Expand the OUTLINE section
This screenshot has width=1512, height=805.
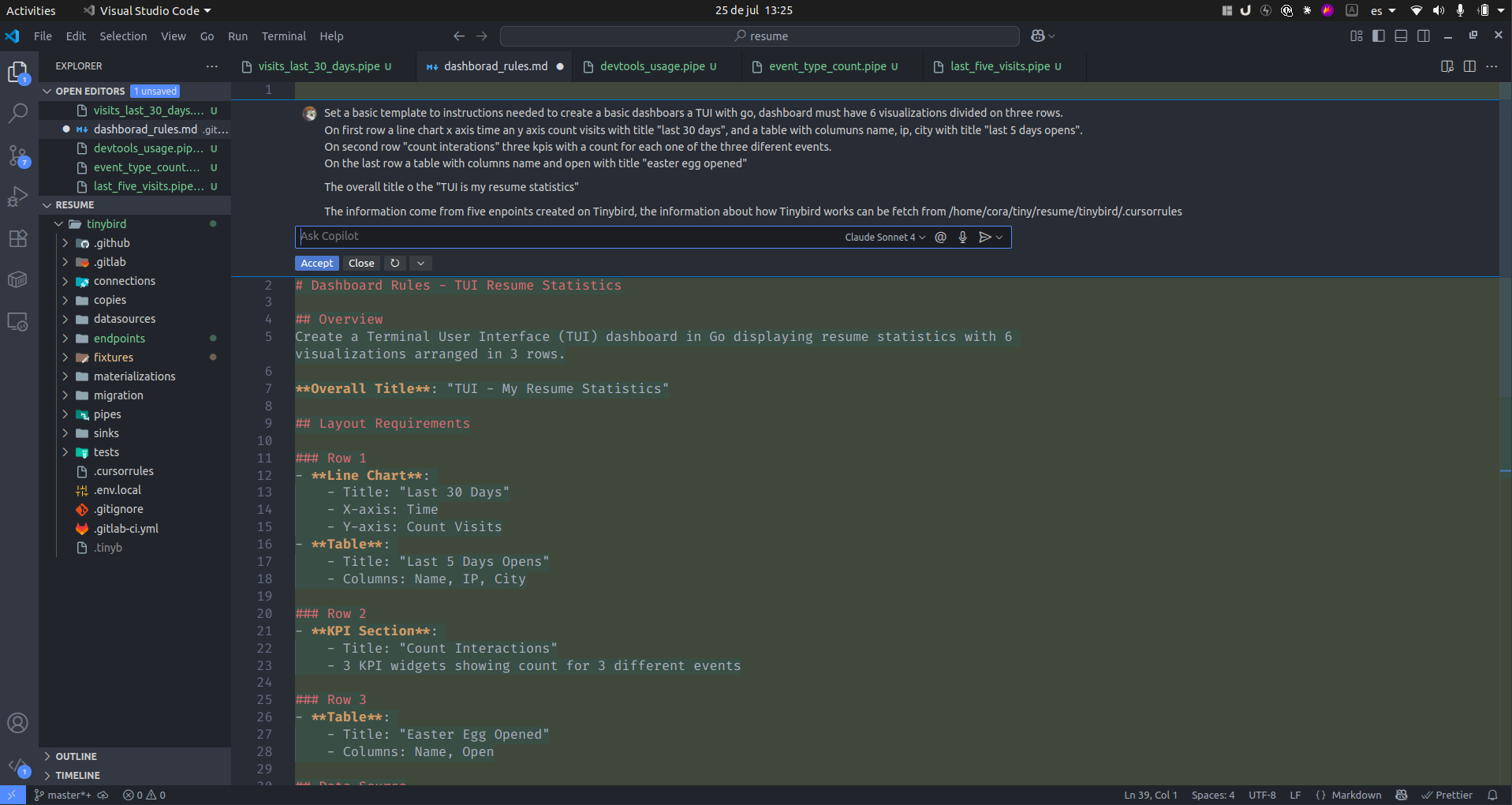tap(76, 756)
